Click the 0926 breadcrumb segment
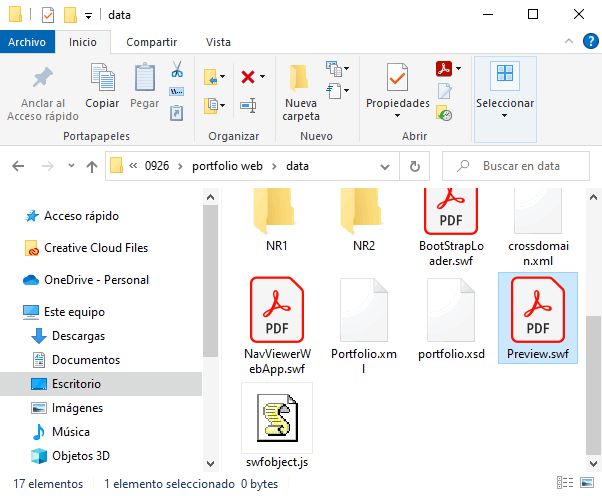Screen dimensions: 602x496 click(157, 166)
